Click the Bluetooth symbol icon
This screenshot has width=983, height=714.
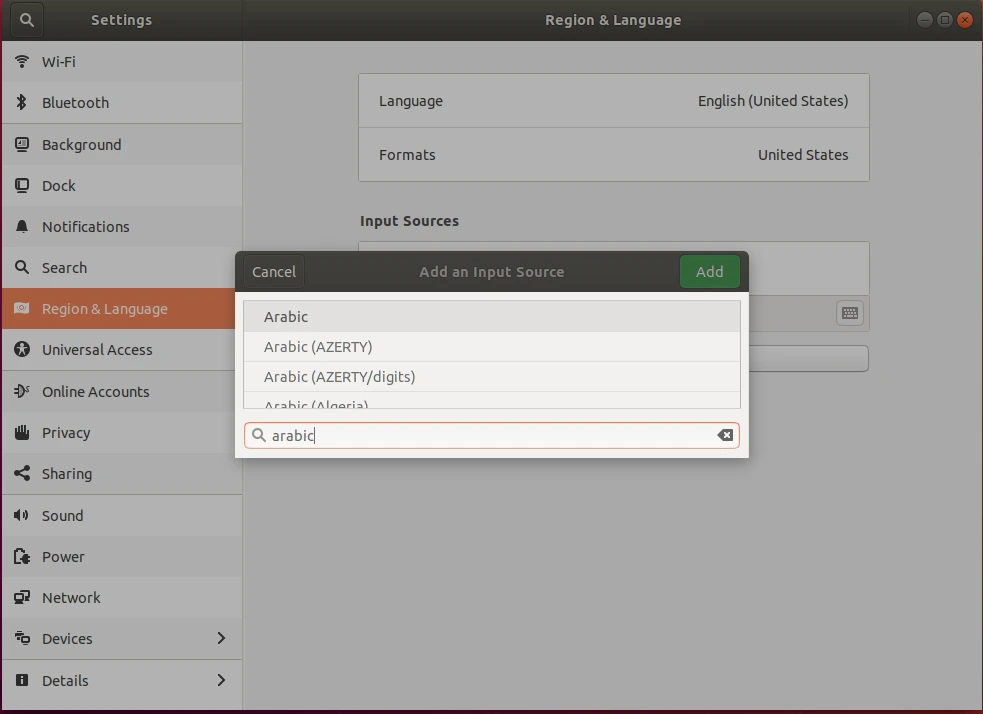[x=22, y=102]
